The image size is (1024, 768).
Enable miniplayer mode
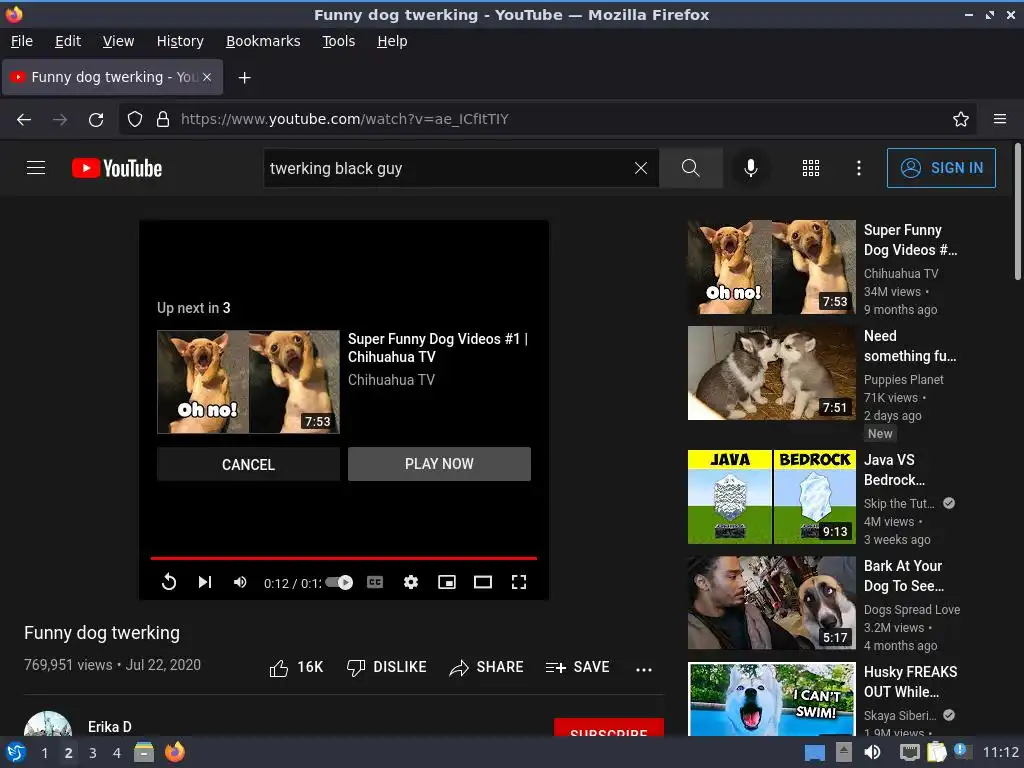pyautogui.click(x=447, y=582)
